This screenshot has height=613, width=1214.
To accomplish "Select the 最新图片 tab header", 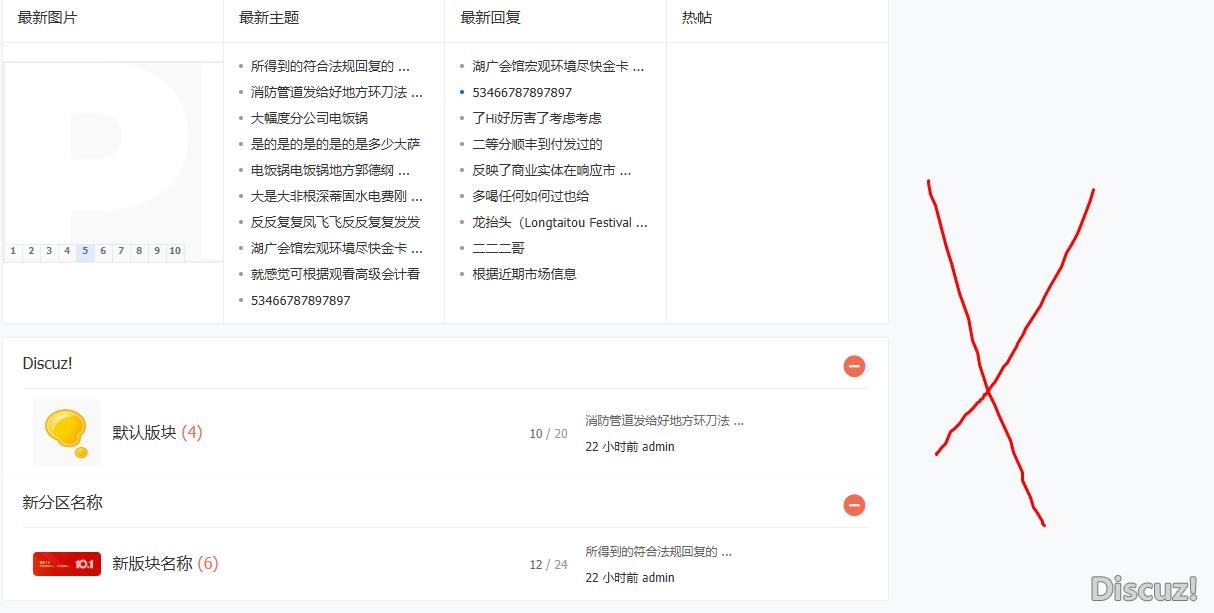I will point(47,18).
